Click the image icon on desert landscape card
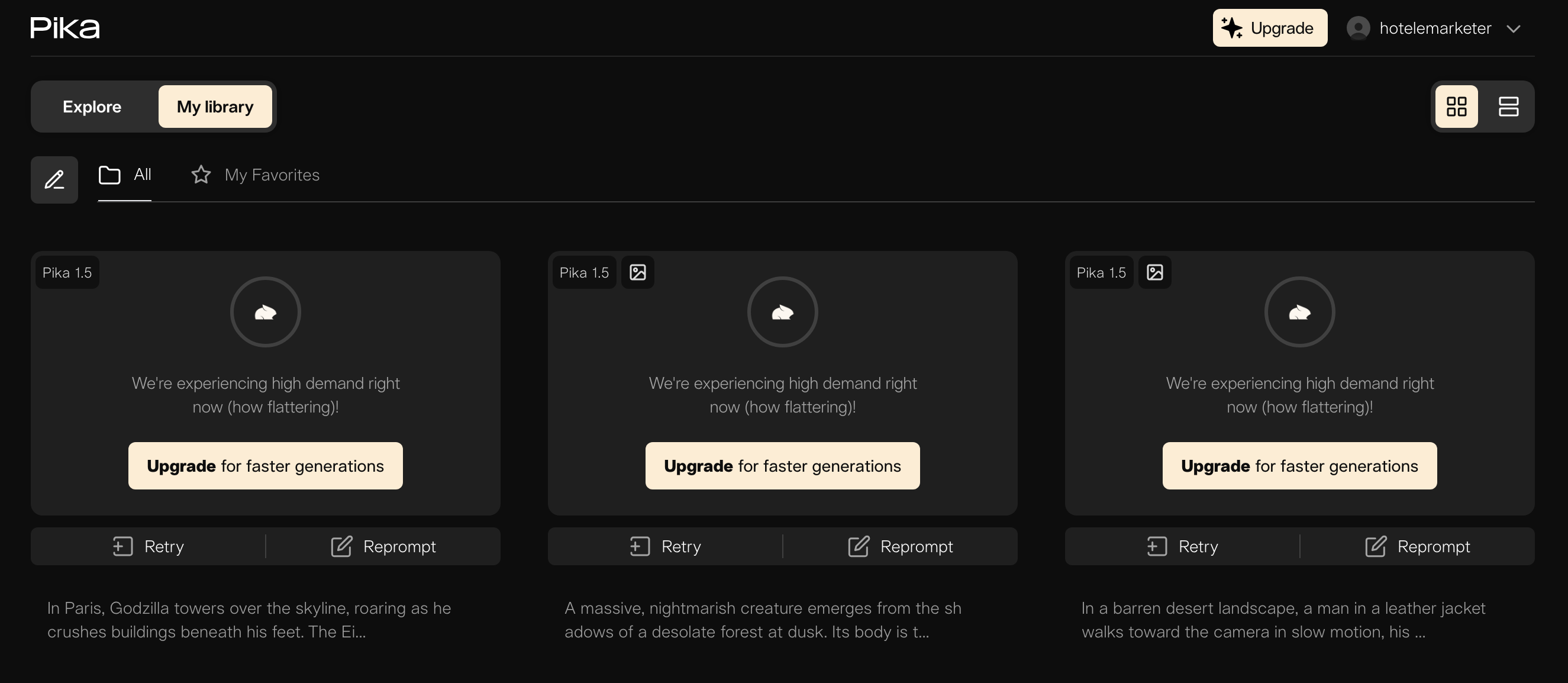The image size is (1568, 683). click(x=1154, y=272)
